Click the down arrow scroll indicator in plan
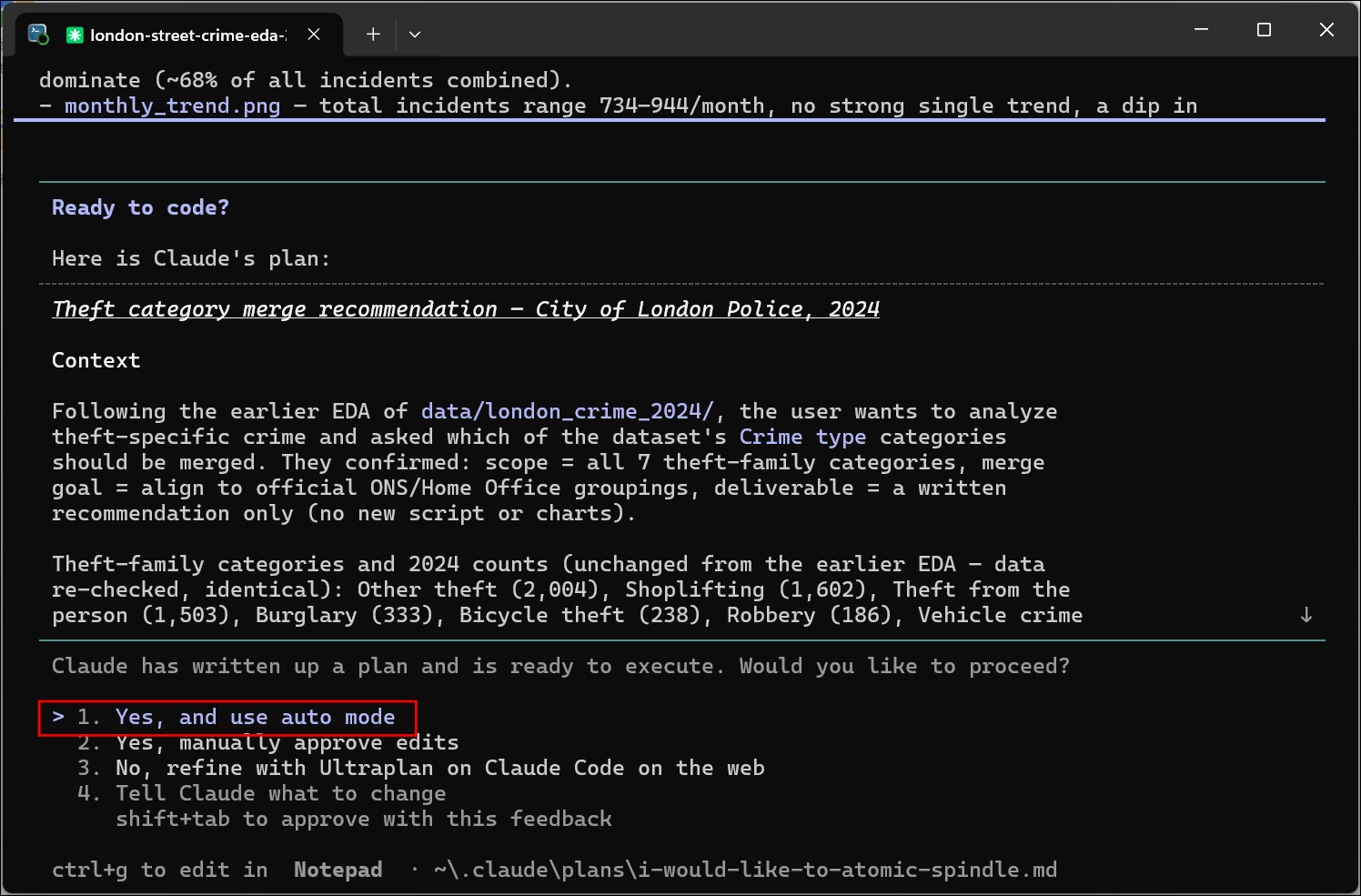The width and height of the screenshot is (1361, 896). tap(1306, 616)
